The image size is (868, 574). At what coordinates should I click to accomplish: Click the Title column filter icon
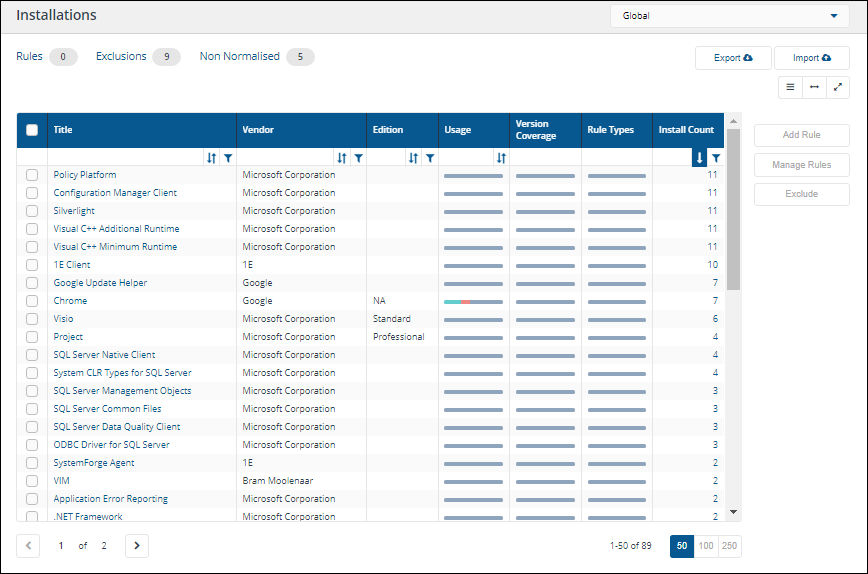(227, 158)
